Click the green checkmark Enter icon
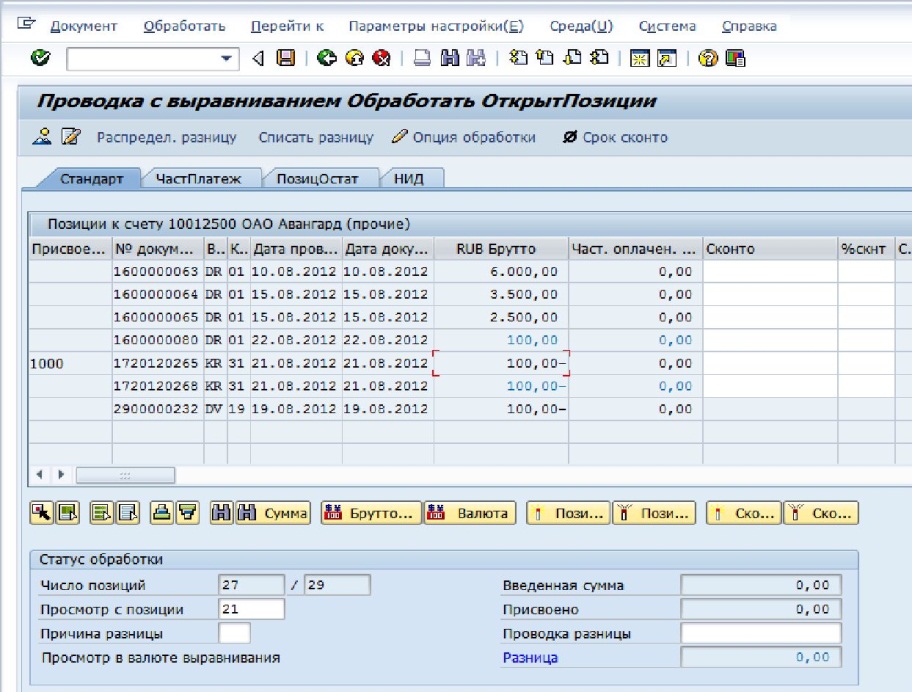This screenshot has height=692, width=912. point(40,59)
